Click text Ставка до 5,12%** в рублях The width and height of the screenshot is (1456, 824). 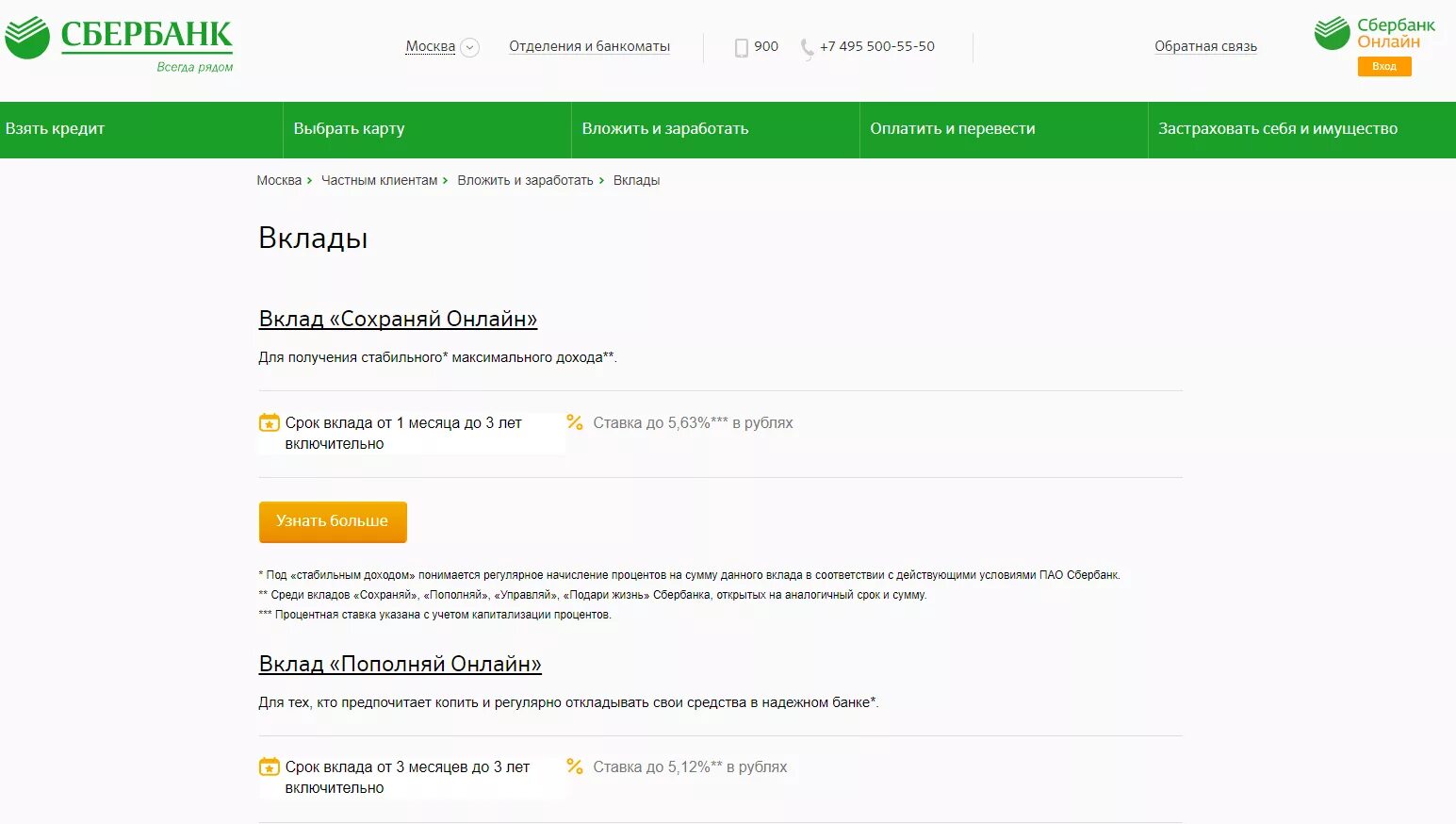(690, 767)
